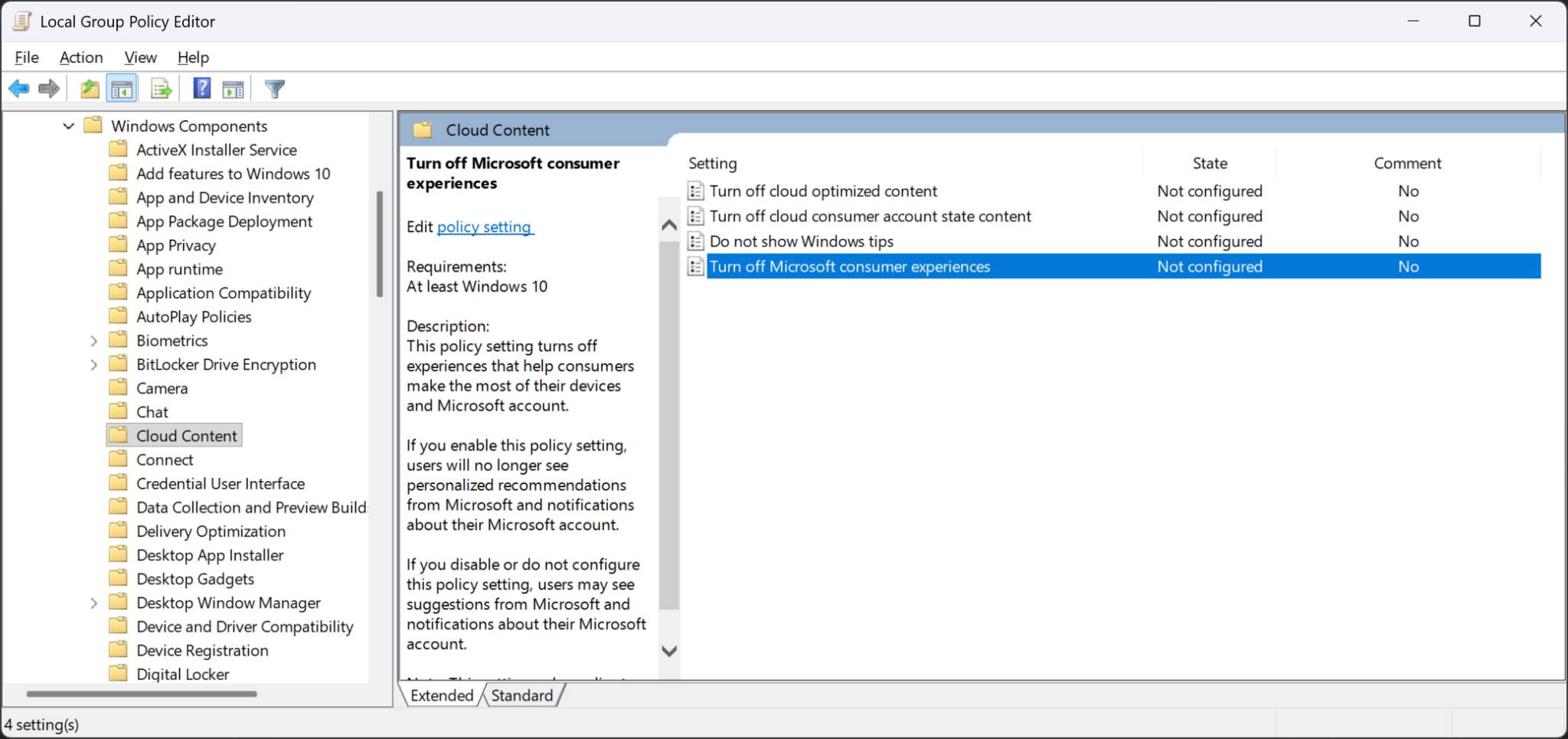The width and height of the screenshot is (1568, 739).
Task: Select 'Do not show Windows tips' setting
Action: [x=801, y=241]
